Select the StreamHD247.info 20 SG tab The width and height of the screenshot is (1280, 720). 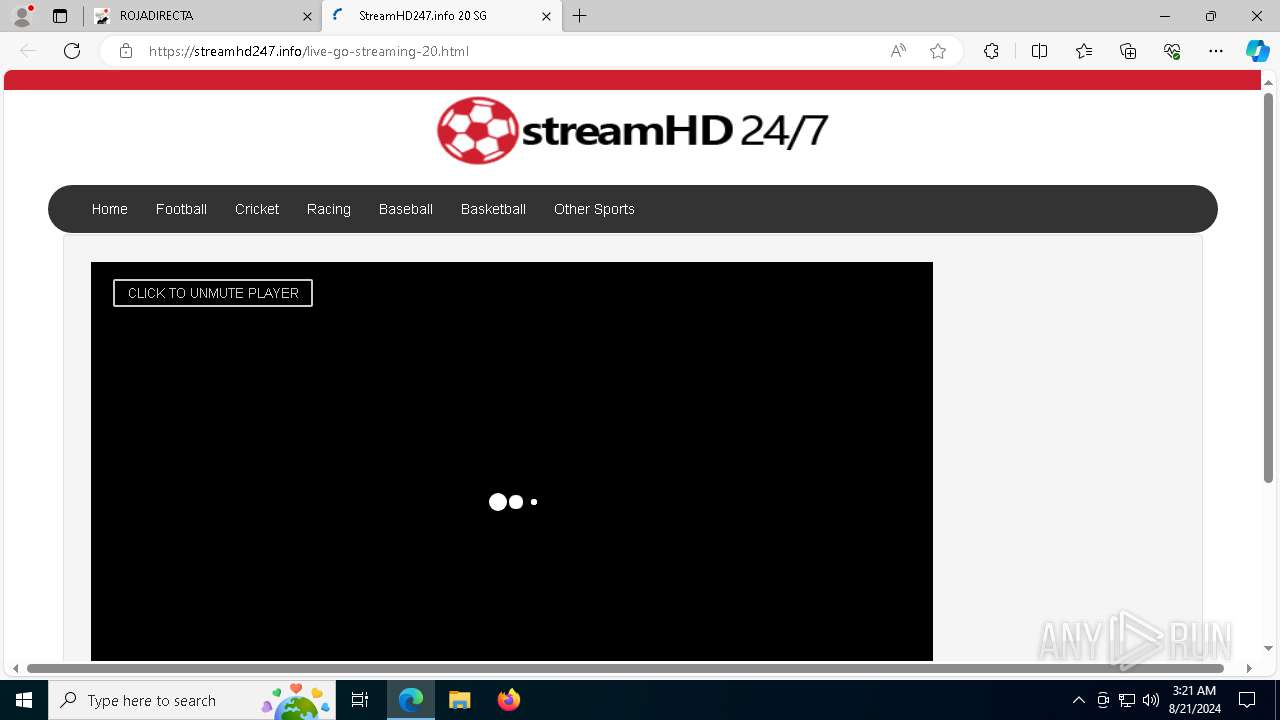[x=441, y=16]
